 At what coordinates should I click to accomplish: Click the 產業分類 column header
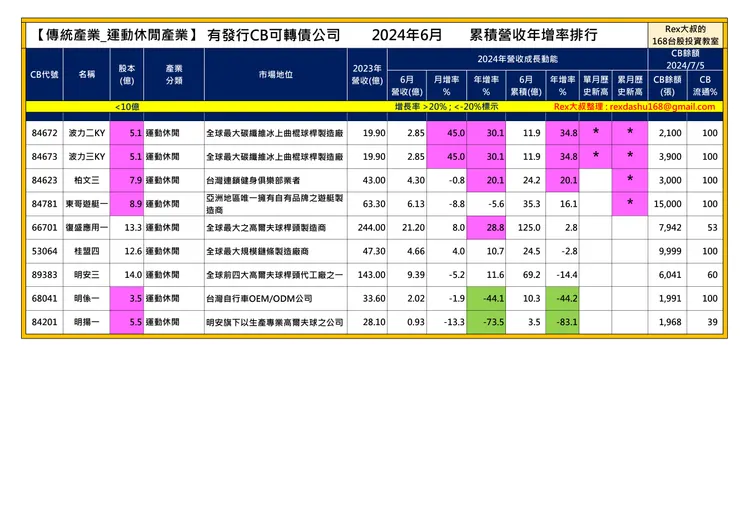(x=174, y=75)
